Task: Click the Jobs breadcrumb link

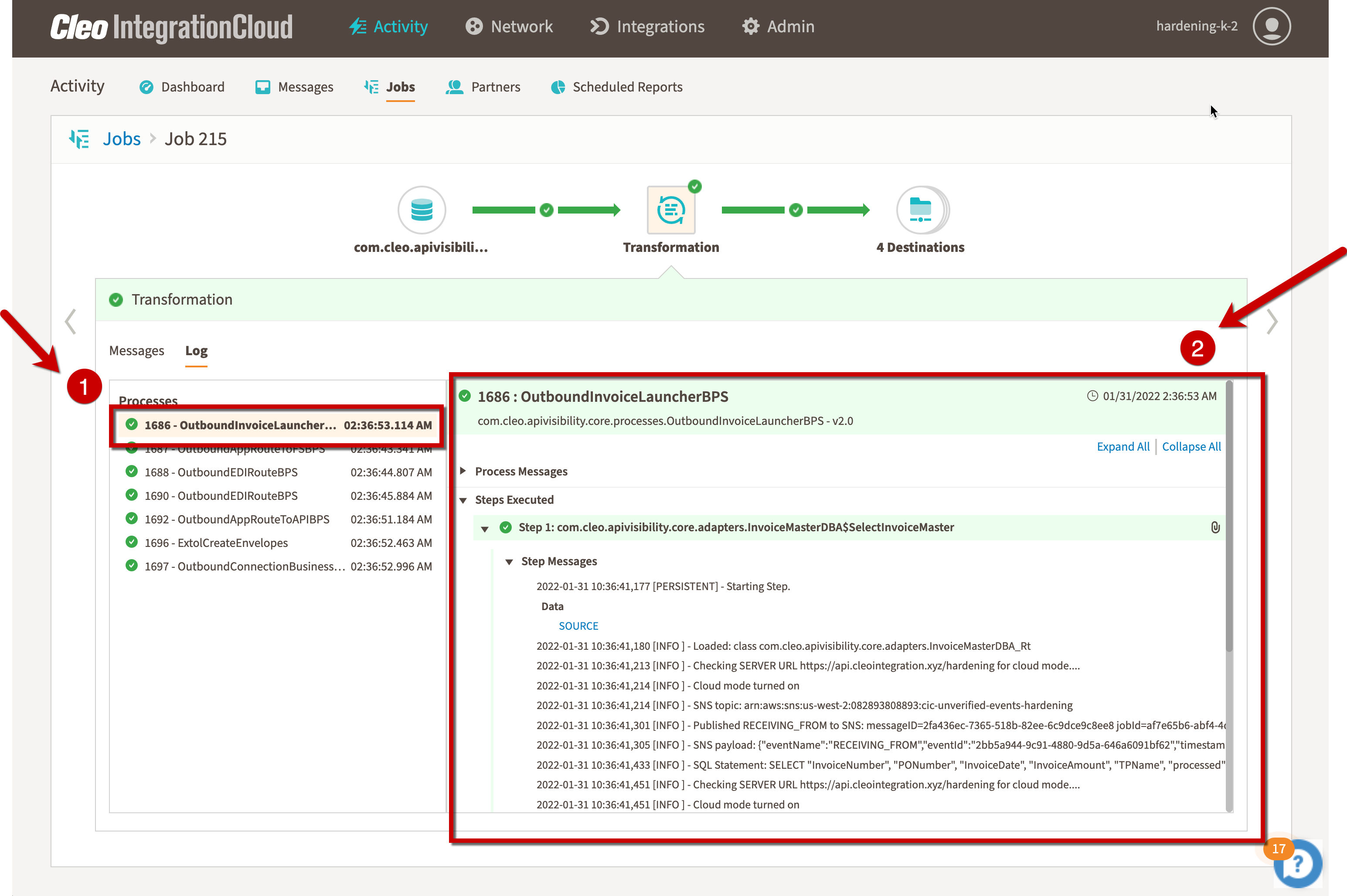Action: coord(121,139)
